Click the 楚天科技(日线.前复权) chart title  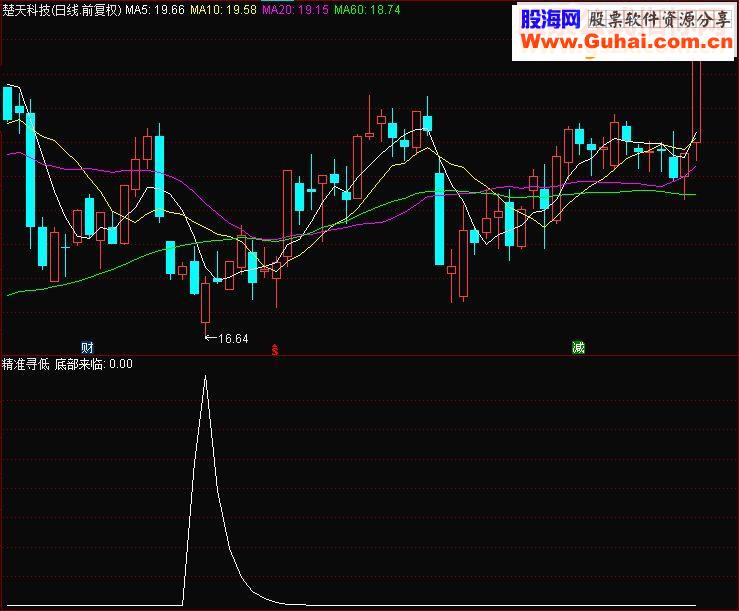tap(62, 10)
